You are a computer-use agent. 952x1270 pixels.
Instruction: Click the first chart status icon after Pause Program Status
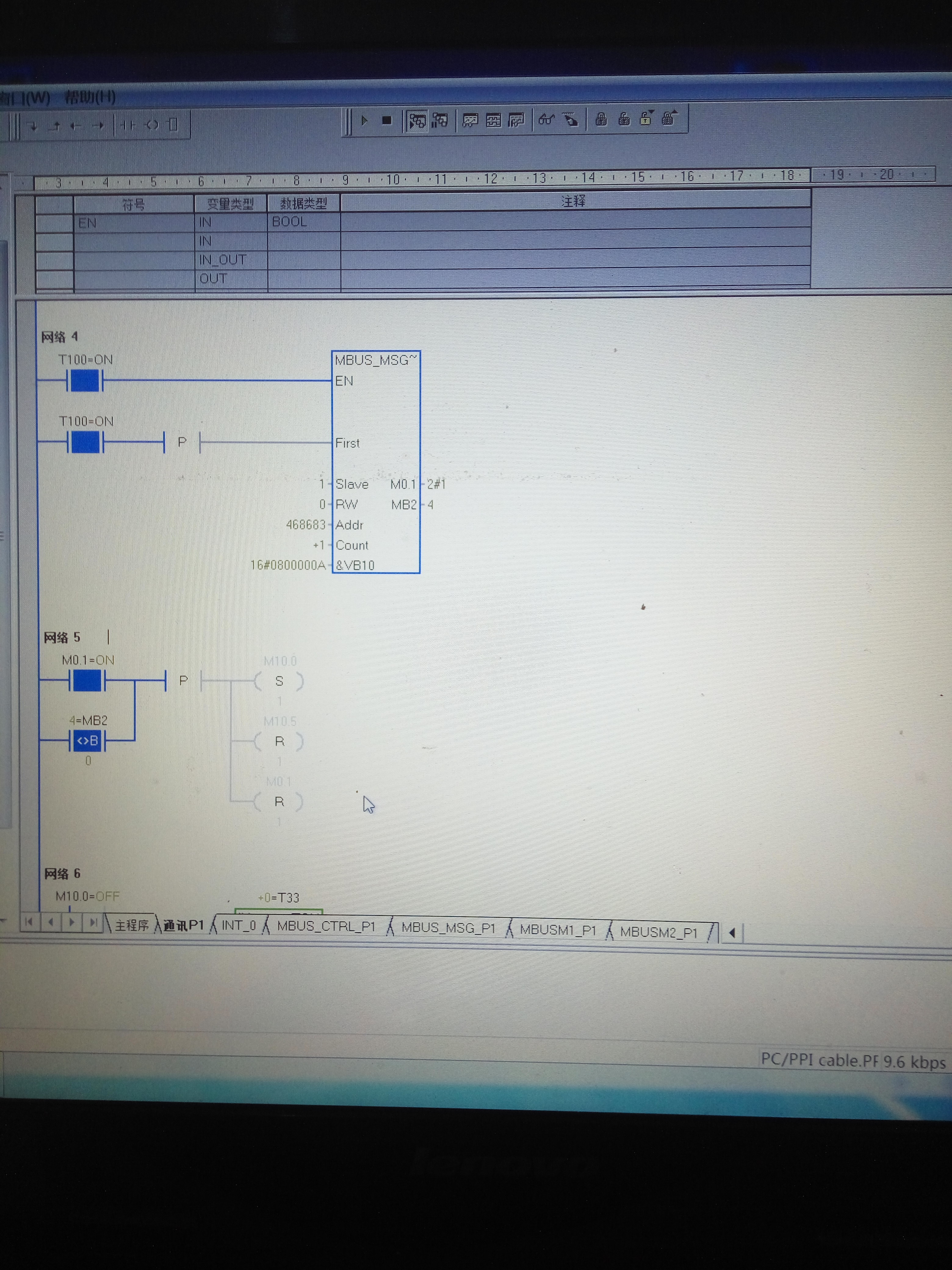point(470,120)
